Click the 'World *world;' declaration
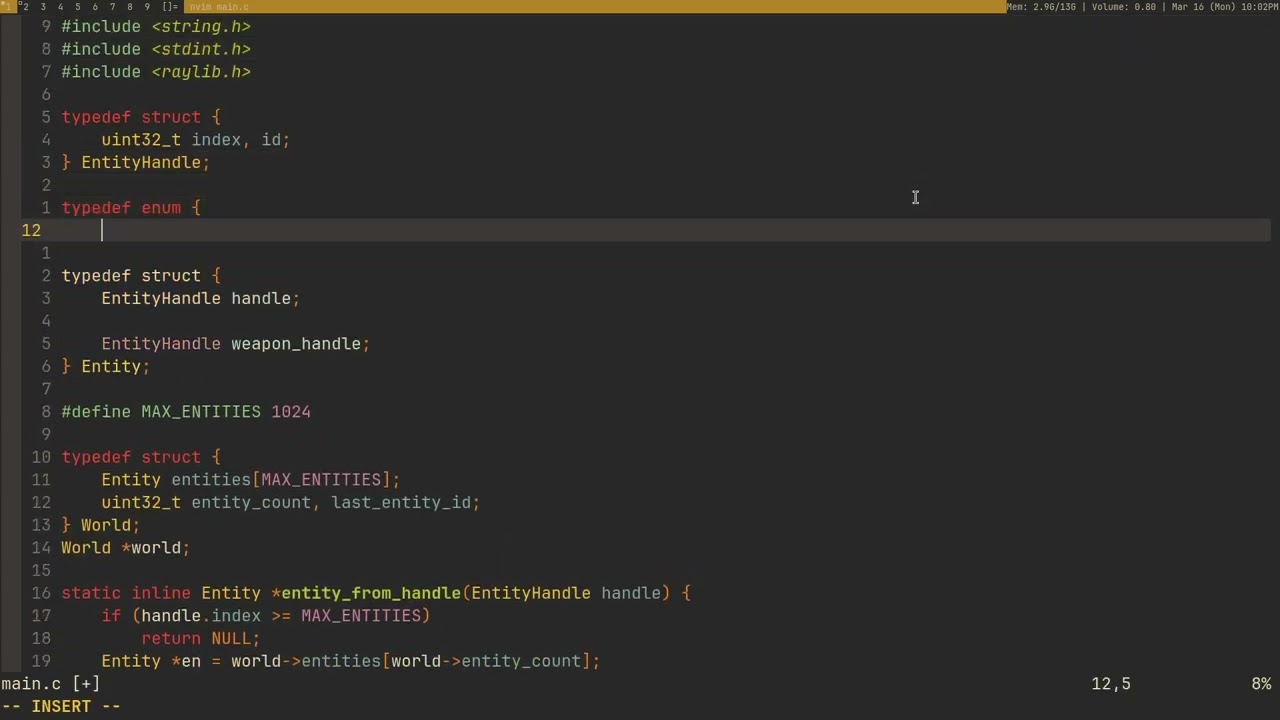The width and height of the screenshot is (1280, 720). pyautogui.click(x=126, y=548)
